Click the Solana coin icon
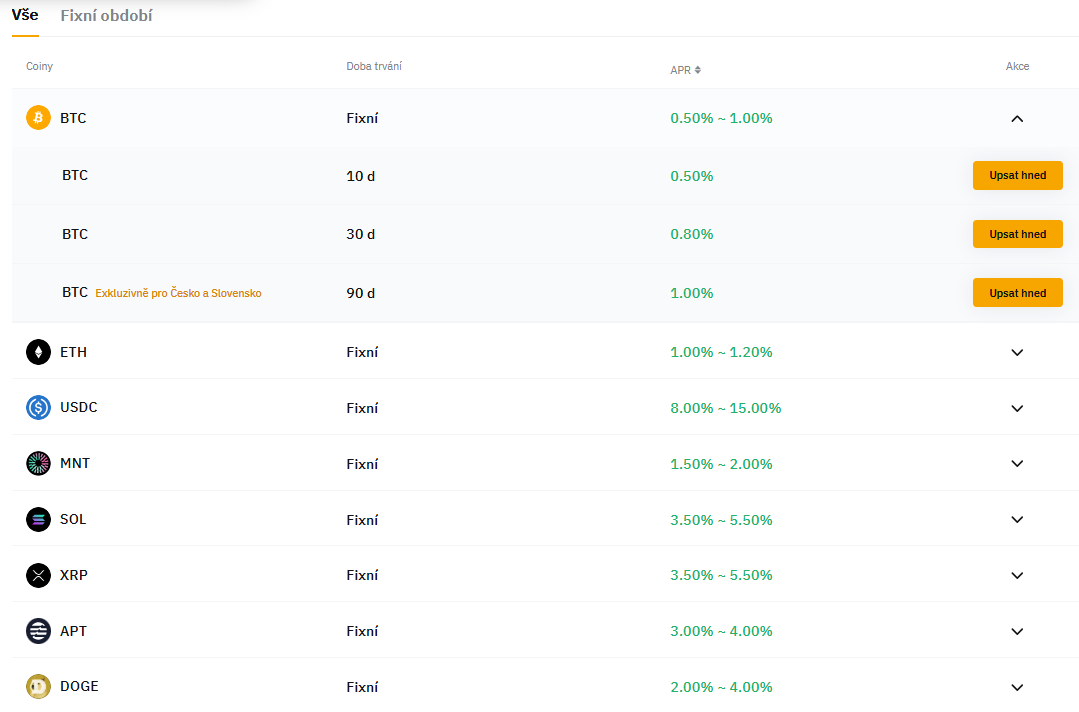1079x712 pixels. tap(38, 520)
